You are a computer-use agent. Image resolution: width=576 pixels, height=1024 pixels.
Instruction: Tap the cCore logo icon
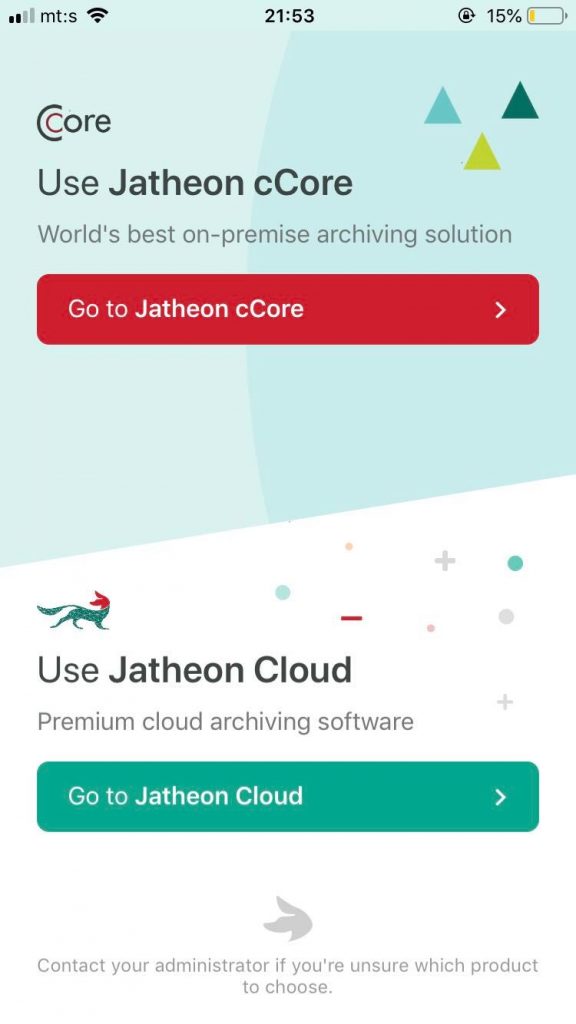click(x=74, y=122)
